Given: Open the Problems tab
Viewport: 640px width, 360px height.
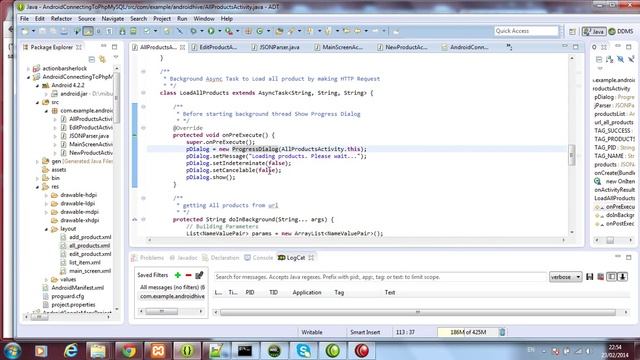Looking at the screenshot, I should coord(147,258).
